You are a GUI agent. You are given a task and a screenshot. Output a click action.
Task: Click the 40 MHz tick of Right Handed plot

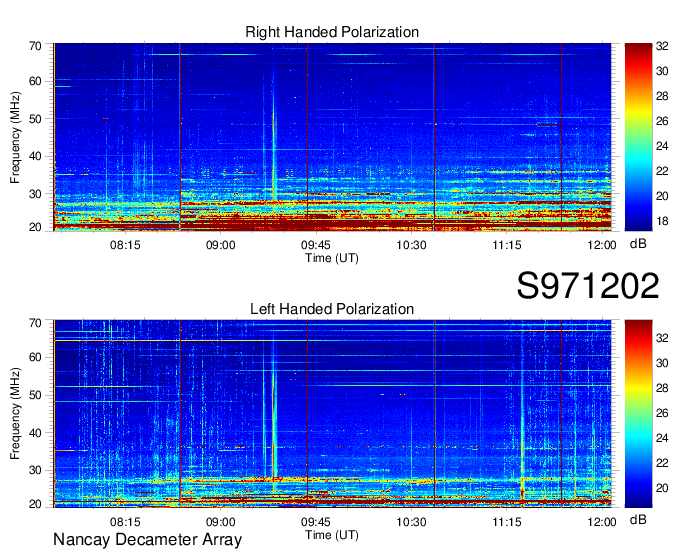[35, 156]
